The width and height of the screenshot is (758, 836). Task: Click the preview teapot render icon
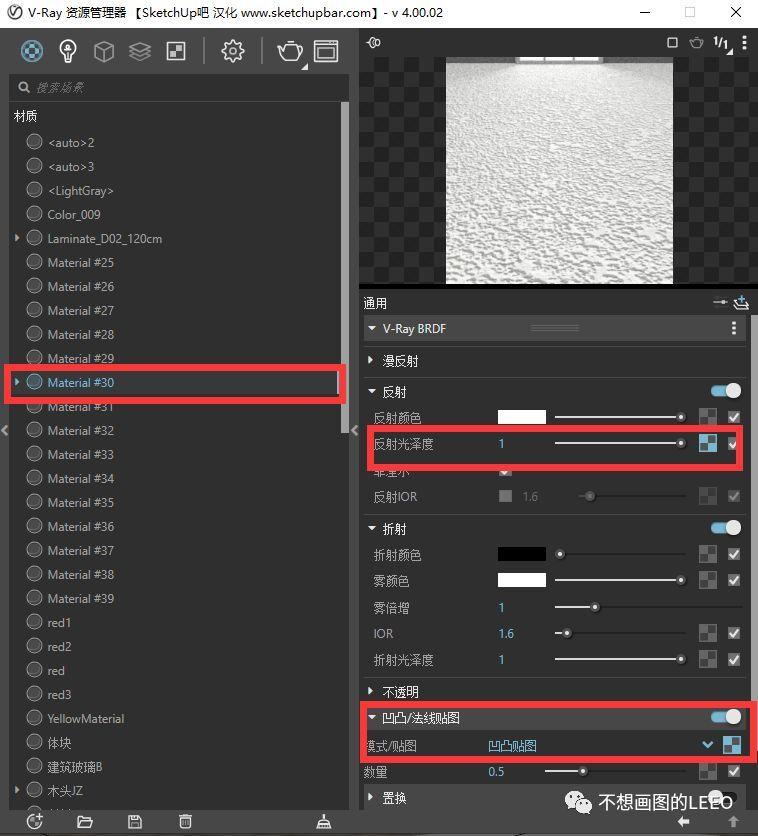coord(696,42)
